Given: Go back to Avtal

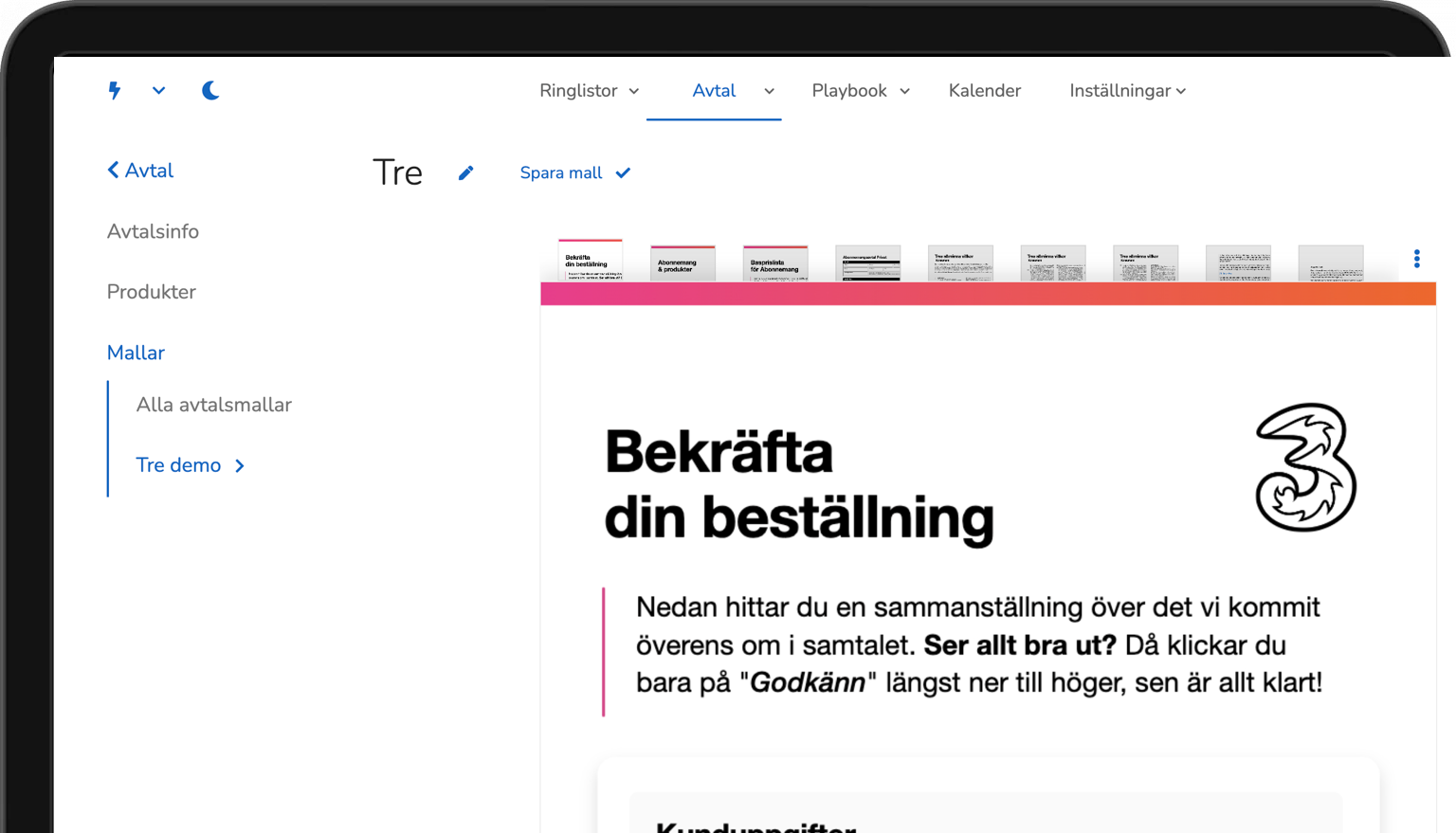Looking at the screenshot, I should pos(140,171).
